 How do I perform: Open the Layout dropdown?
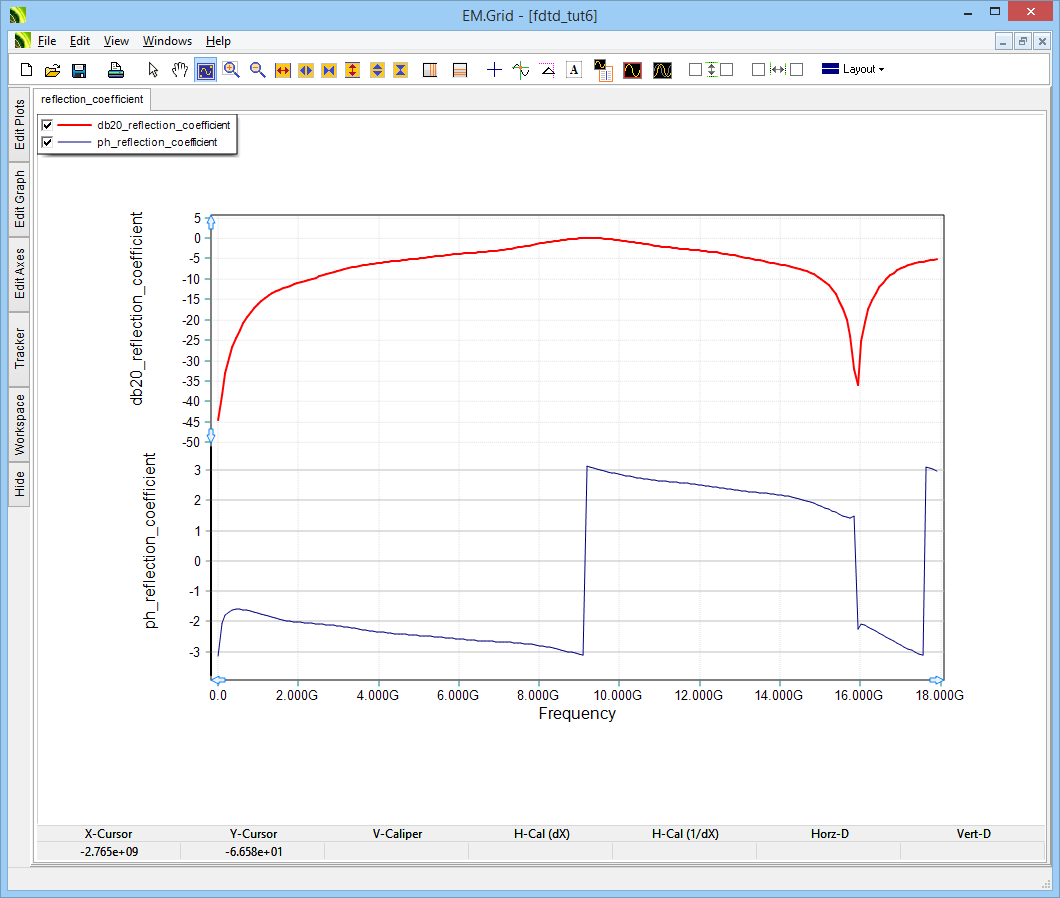tap(853, 70)
